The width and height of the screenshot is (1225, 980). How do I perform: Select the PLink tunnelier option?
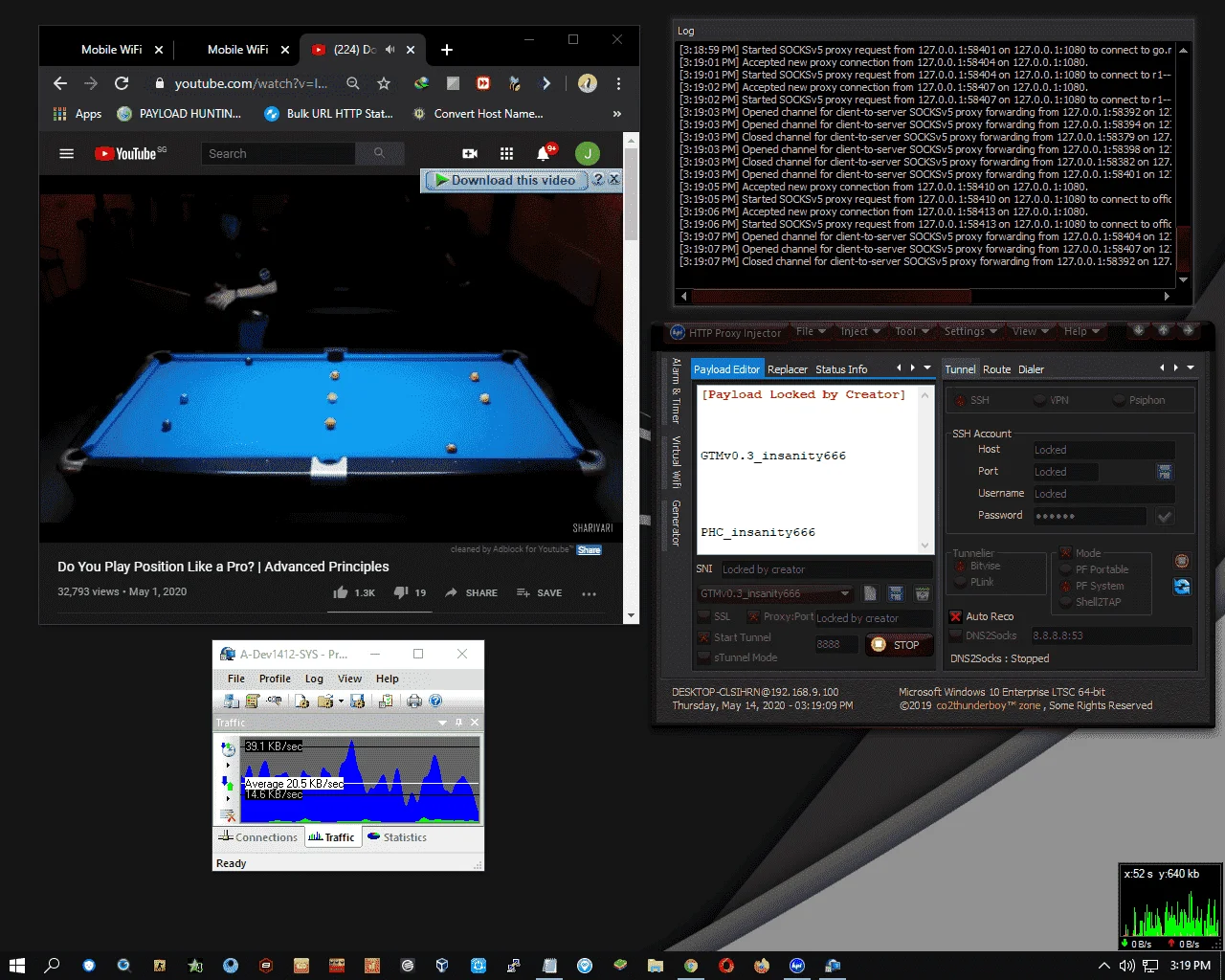coord(975,582)
